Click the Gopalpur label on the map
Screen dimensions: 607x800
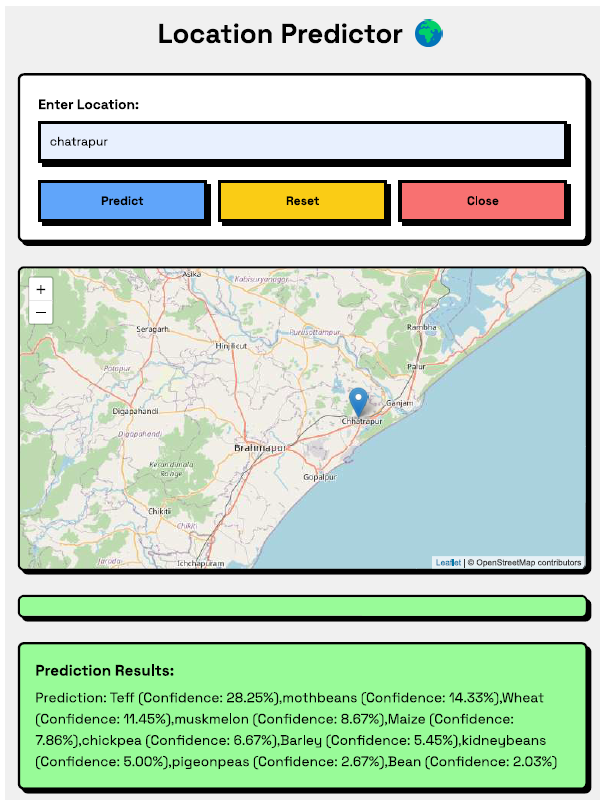(x=320, y=477)
